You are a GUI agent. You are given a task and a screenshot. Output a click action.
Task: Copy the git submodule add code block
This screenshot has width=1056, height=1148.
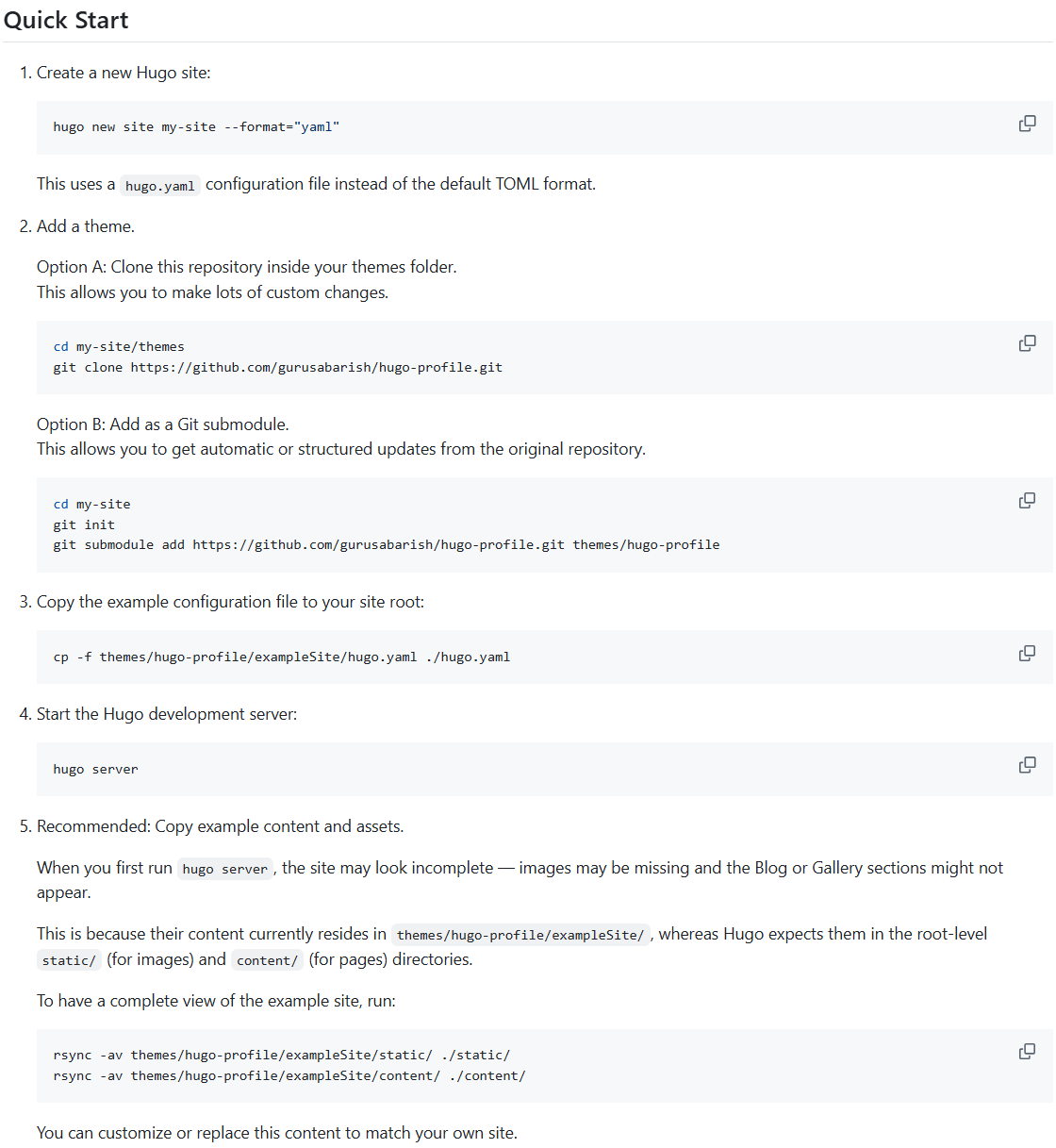pos(1027,500)
